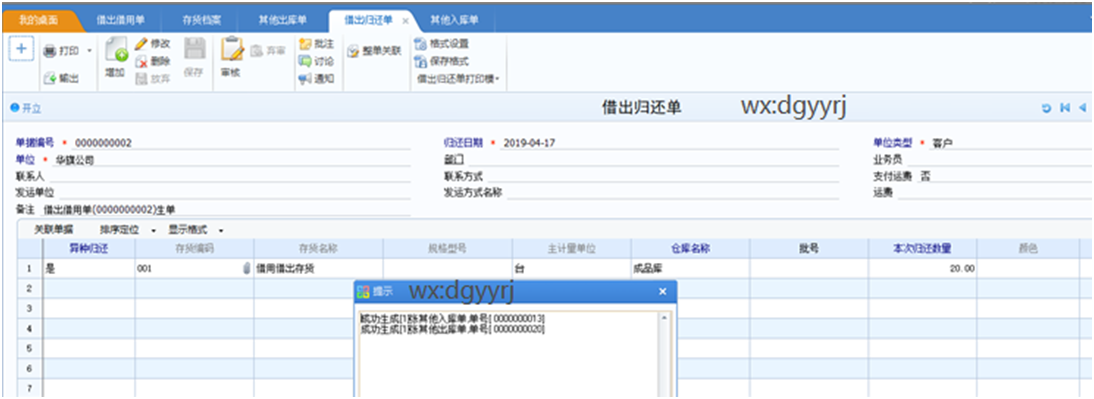
Task: Click the 异种归还 column header
Action: pos(89,248)
